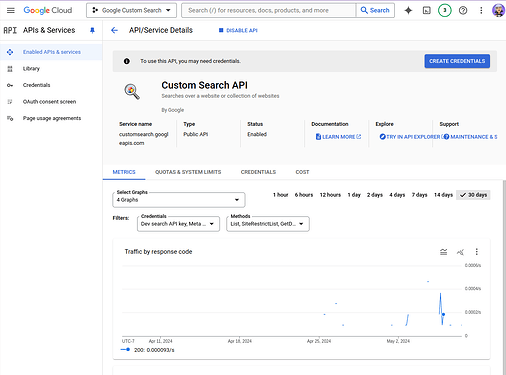
Task: Switch to the Cost tab
Action: (302, 172)
